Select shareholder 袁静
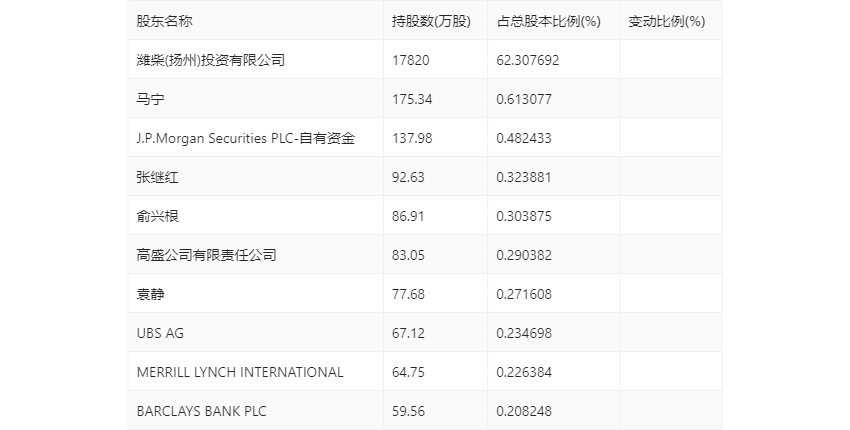This screenshot has height=430, width=850. (x=150, y=294)
